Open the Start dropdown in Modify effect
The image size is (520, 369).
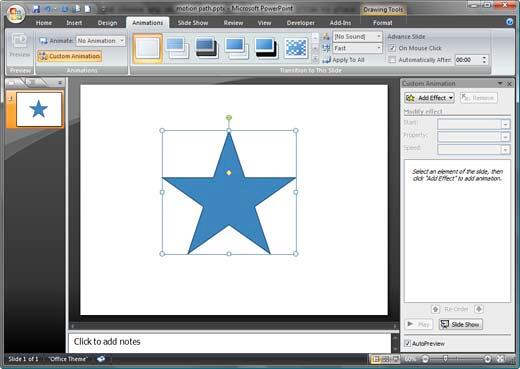(506, 124)
